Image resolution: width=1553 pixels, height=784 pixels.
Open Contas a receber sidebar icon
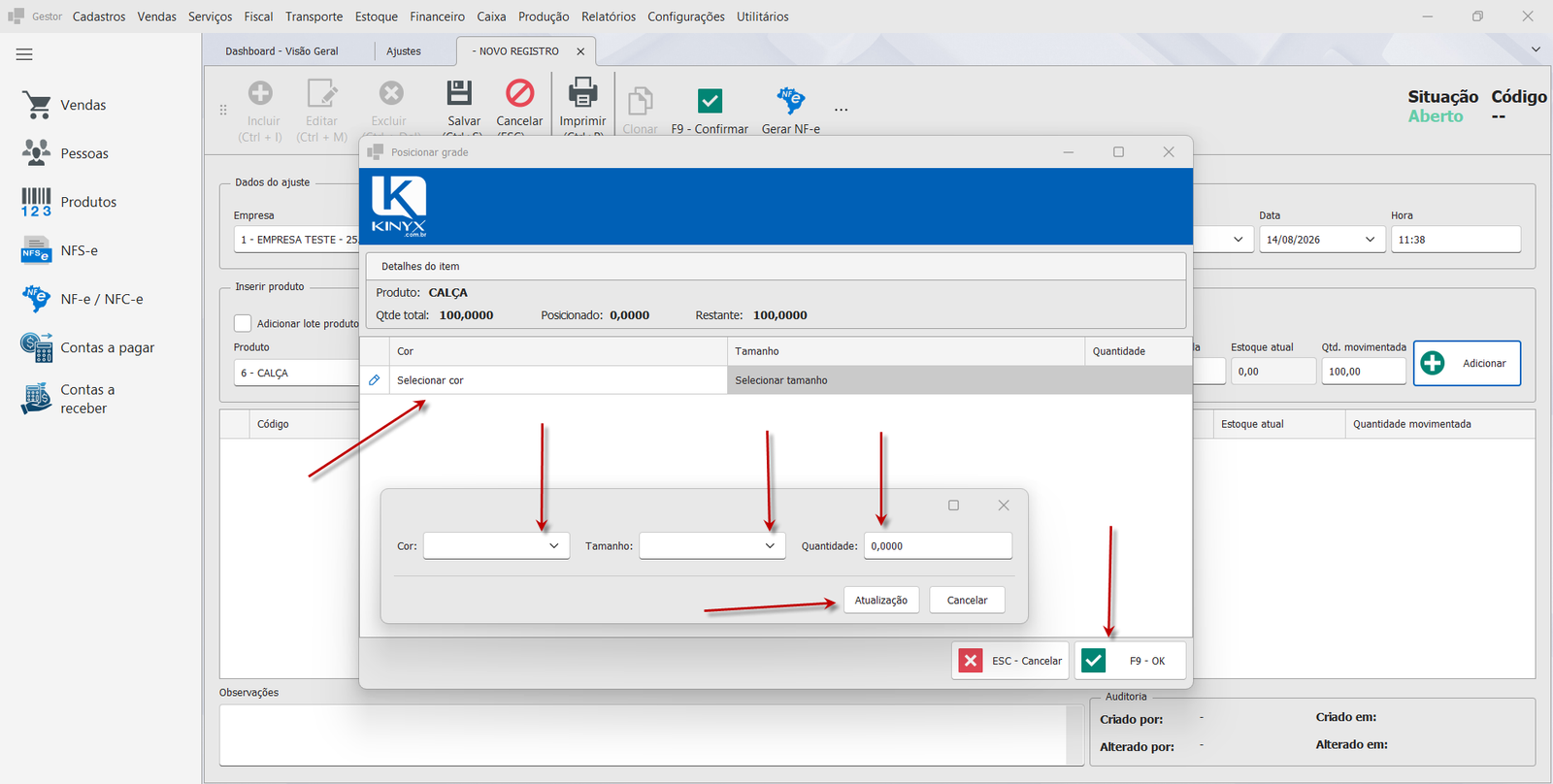(37, 399)
